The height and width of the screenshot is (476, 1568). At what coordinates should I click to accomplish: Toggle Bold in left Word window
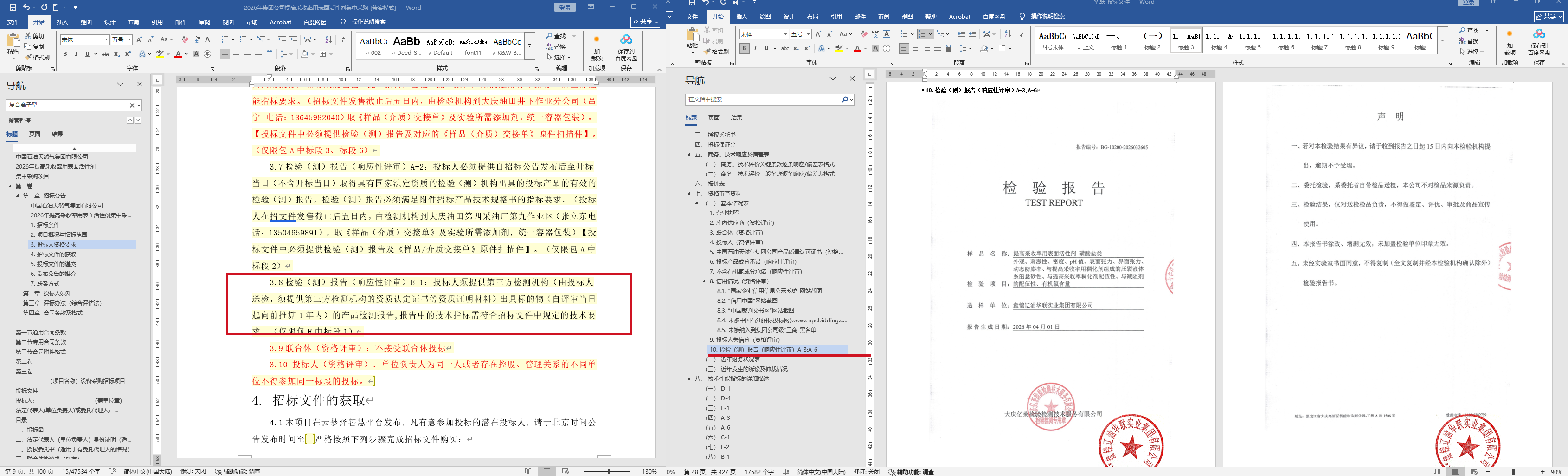[x=65, y=54]
